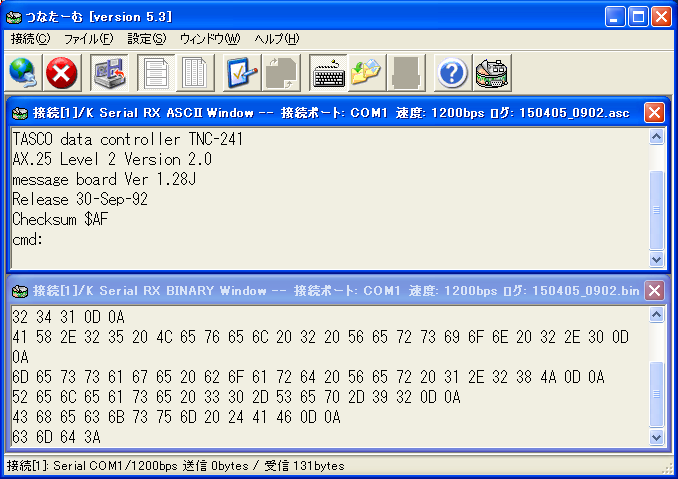Click the grayed-out page rotate icon
Viewport: 678px width, 479px height.
pyautogui.click(x=281, y=73)
